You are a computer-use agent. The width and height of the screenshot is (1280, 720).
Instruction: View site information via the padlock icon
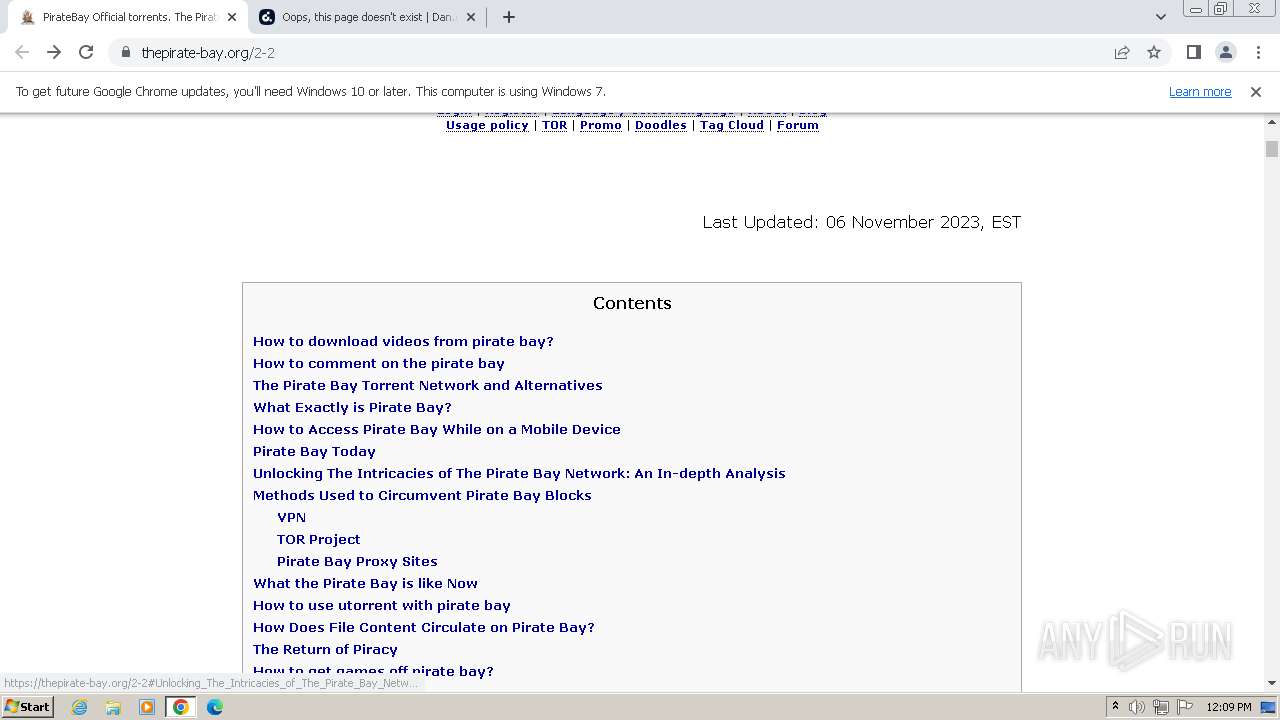tap(125, 52)
